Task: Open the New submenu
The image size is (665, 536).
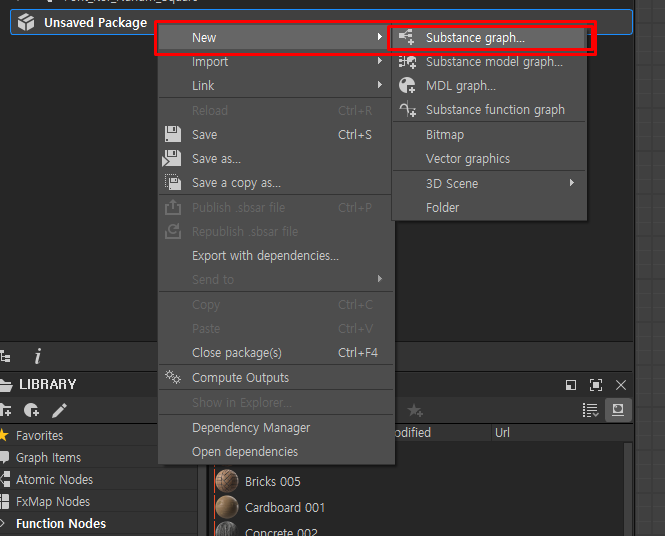Action: [x=274, y=37]
